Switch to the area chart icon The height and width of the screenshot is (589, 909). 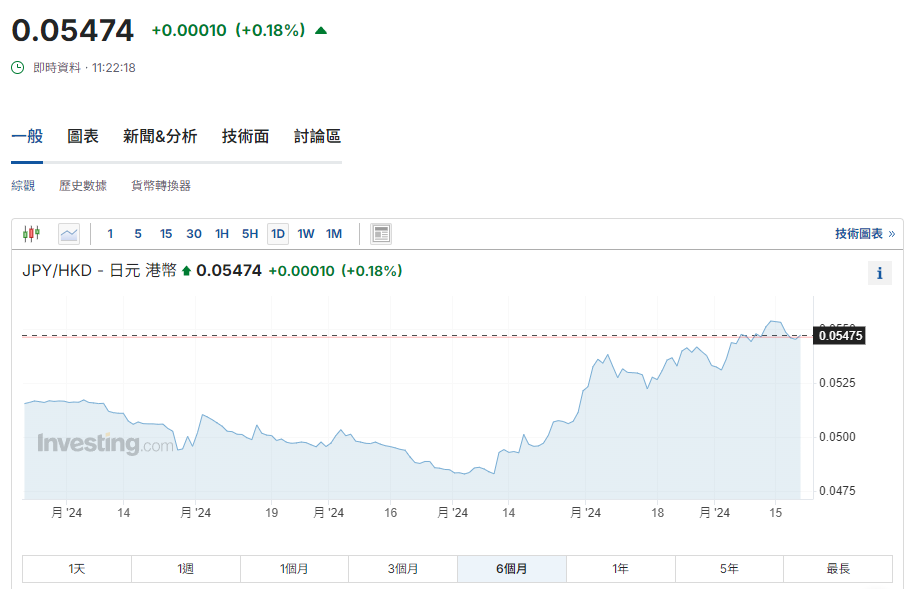click(68, 234)
